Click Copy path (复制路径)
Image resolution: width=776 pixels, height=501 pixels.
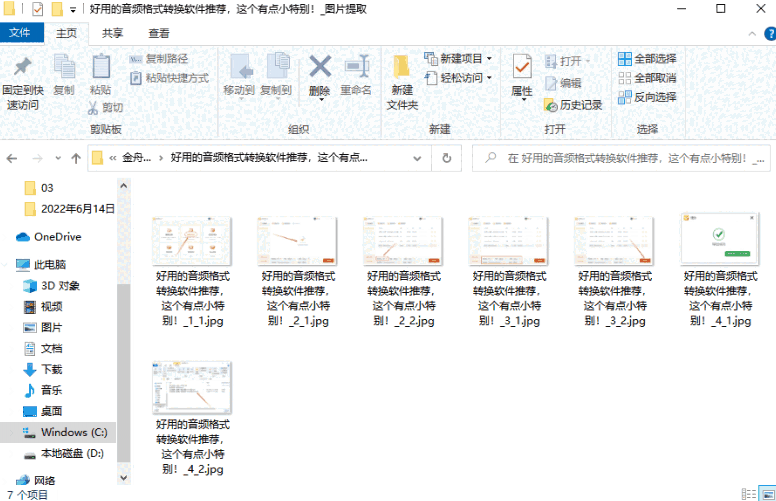pos(159,58)
